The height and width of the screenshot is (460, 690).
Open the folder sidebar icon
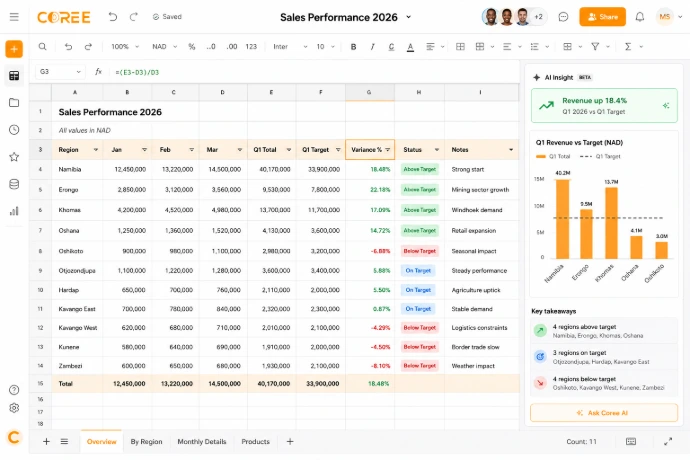[14, 103]
